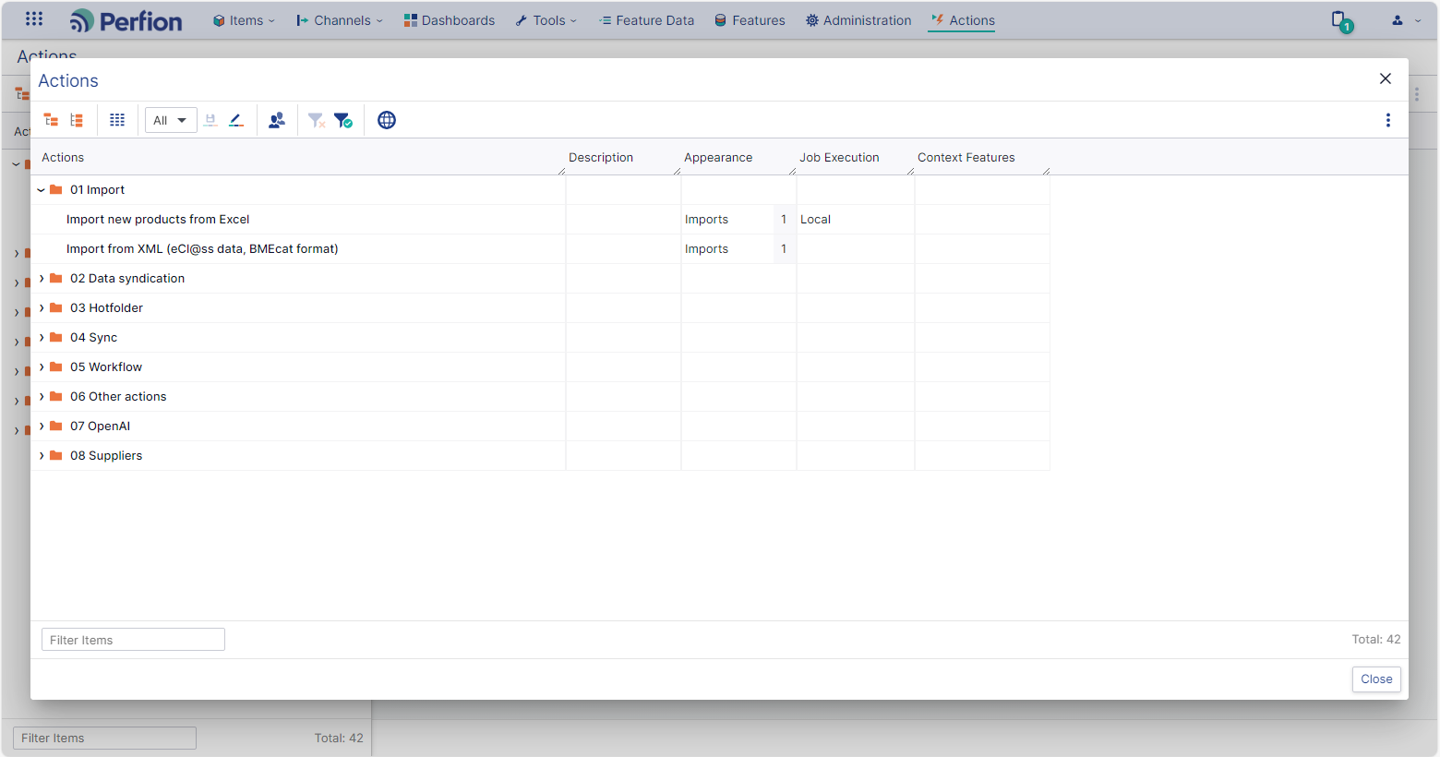The image size is (1440, 757).
Task: Click the 02 Data syndication folder icon
Action: click(56, 278)
